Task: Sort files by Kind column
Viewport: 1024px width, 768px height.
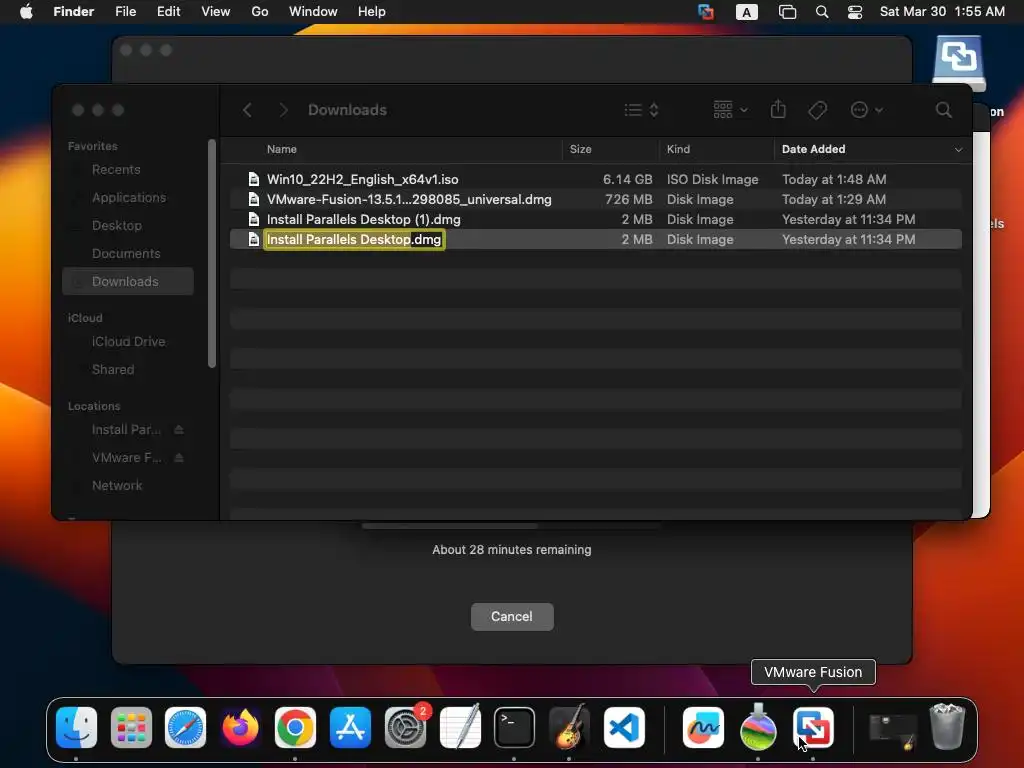Action: [678, 150]
